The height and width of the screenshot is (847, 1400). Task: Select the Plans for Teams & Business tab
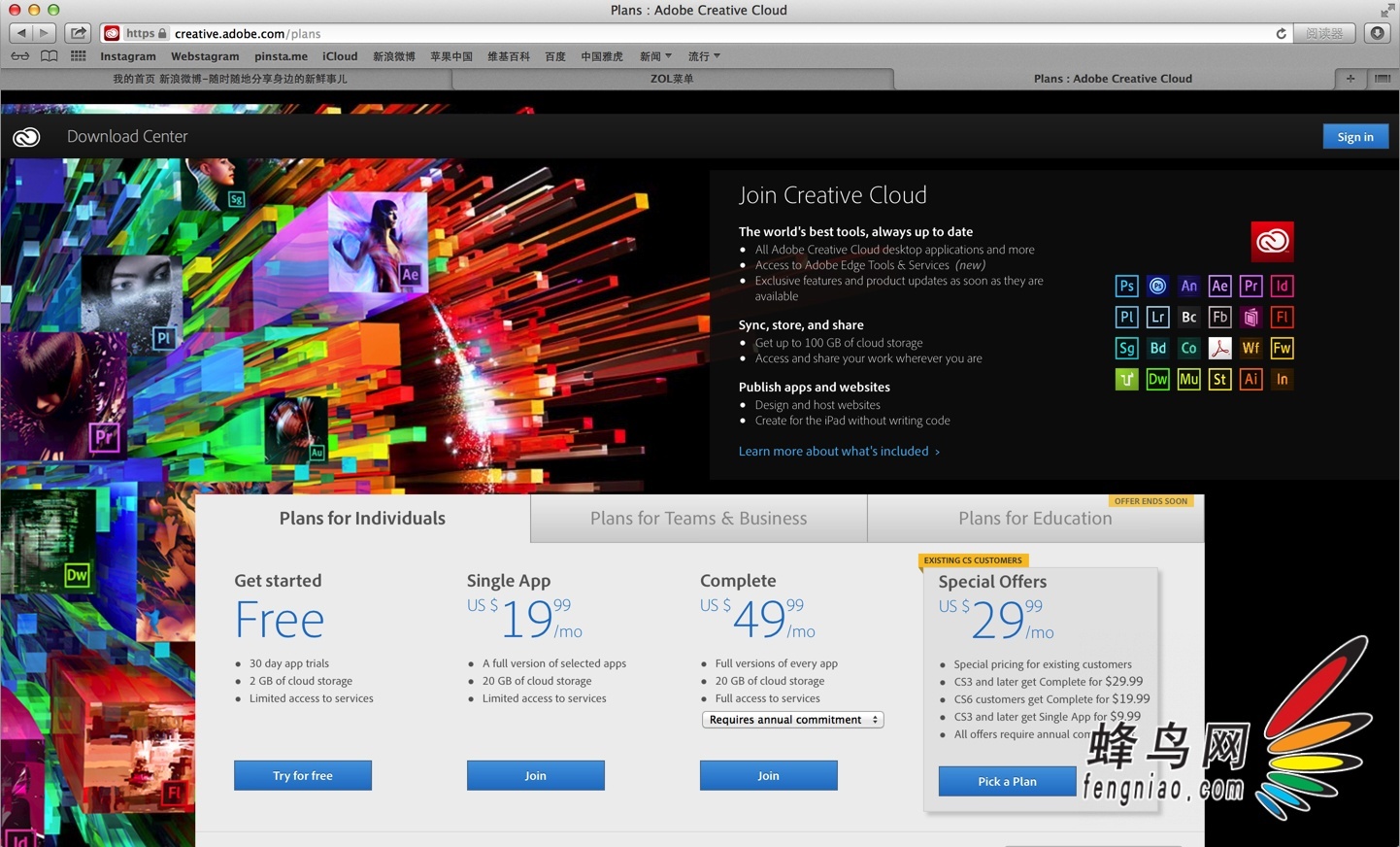tap(698, 519)
